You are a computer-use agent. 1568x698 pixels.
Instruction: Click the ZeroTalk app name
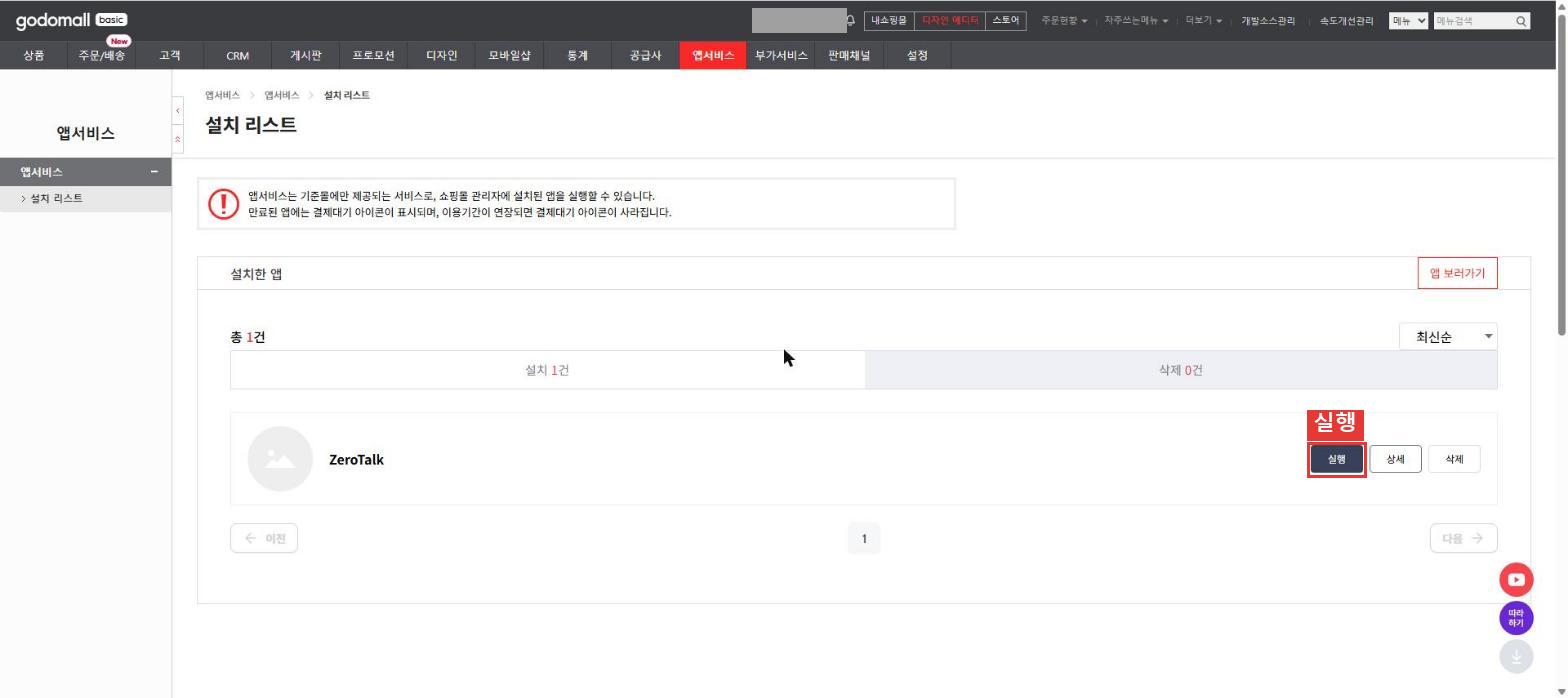click(x=356, y=460)
